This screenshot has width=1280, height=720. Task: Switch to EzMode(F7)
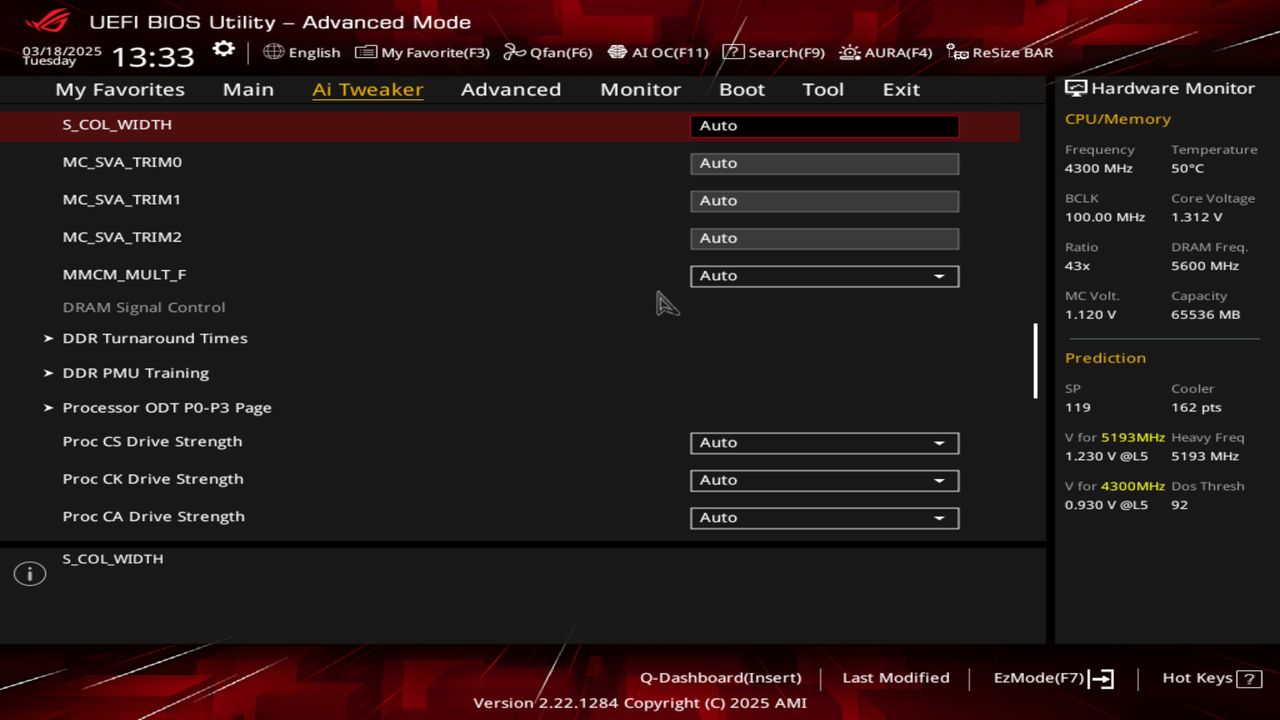click(1039, 678)
